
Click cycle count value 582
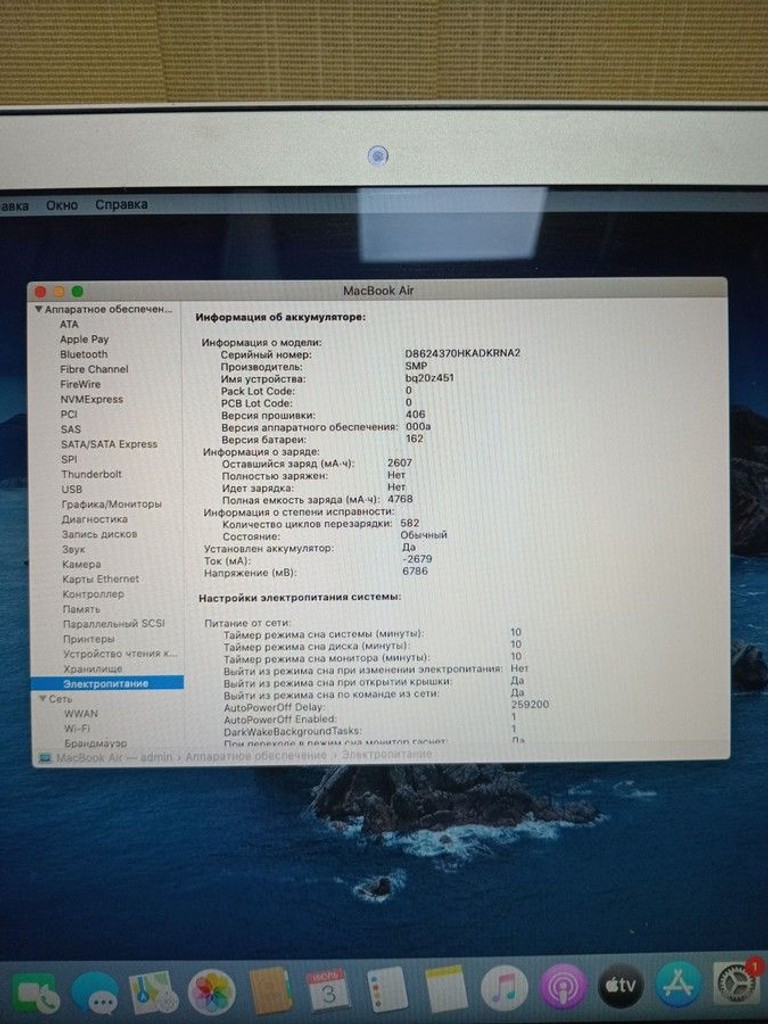point(409,523)
